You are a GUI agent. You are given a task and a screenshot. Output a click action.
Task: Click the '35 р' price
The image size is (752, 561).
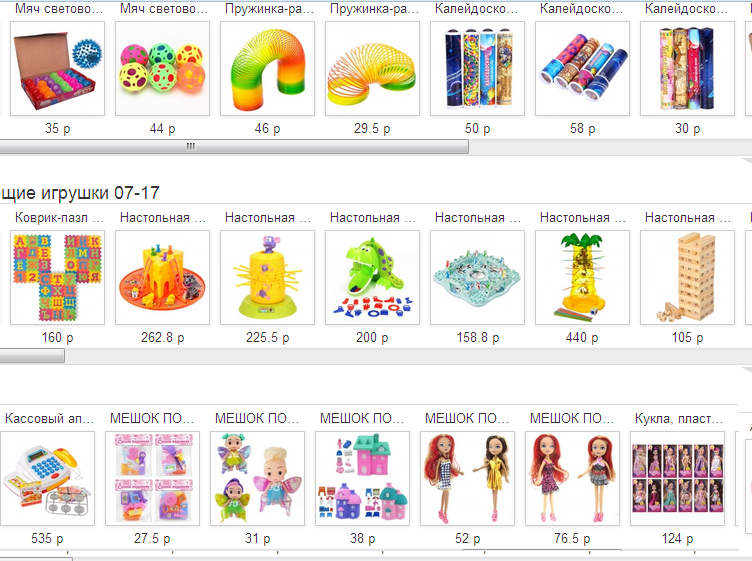[x=58, y=129]
